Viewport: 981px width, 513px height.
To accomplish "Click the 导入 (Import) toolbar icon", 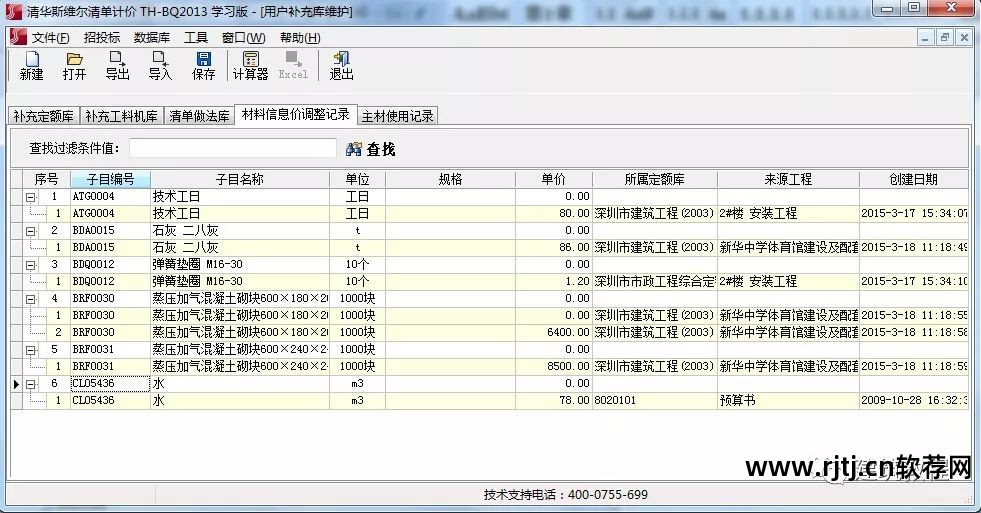I will click(160, 66).
